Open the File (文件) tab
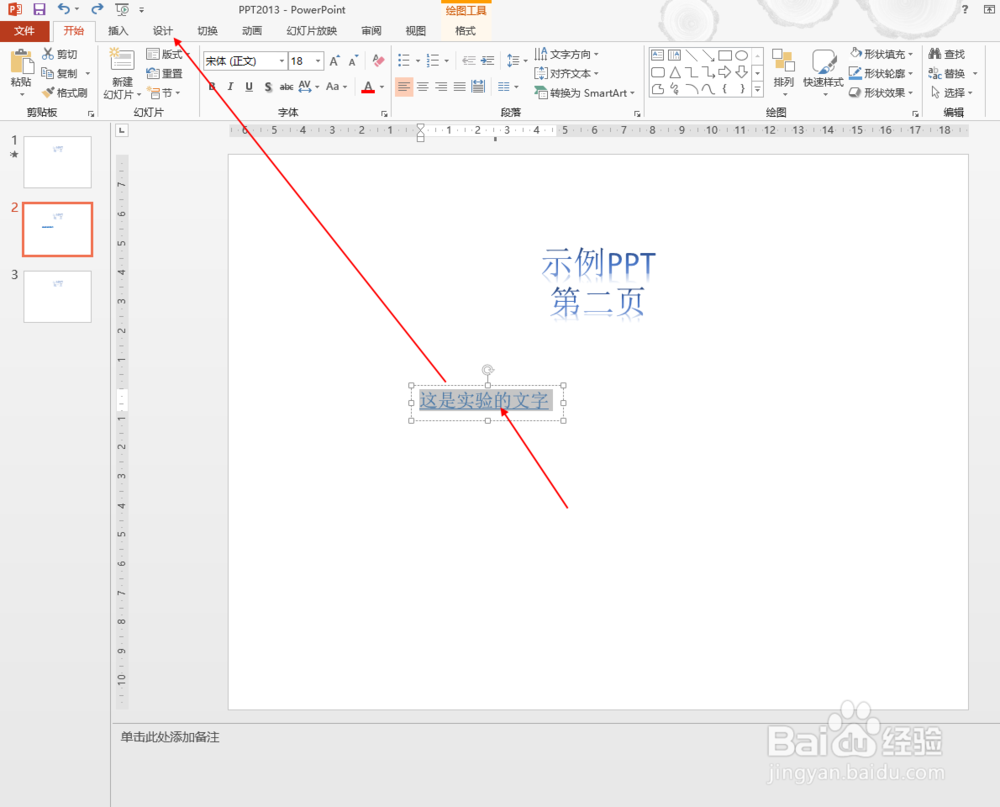The image size is (1000, 807). (x=24, y=31)
